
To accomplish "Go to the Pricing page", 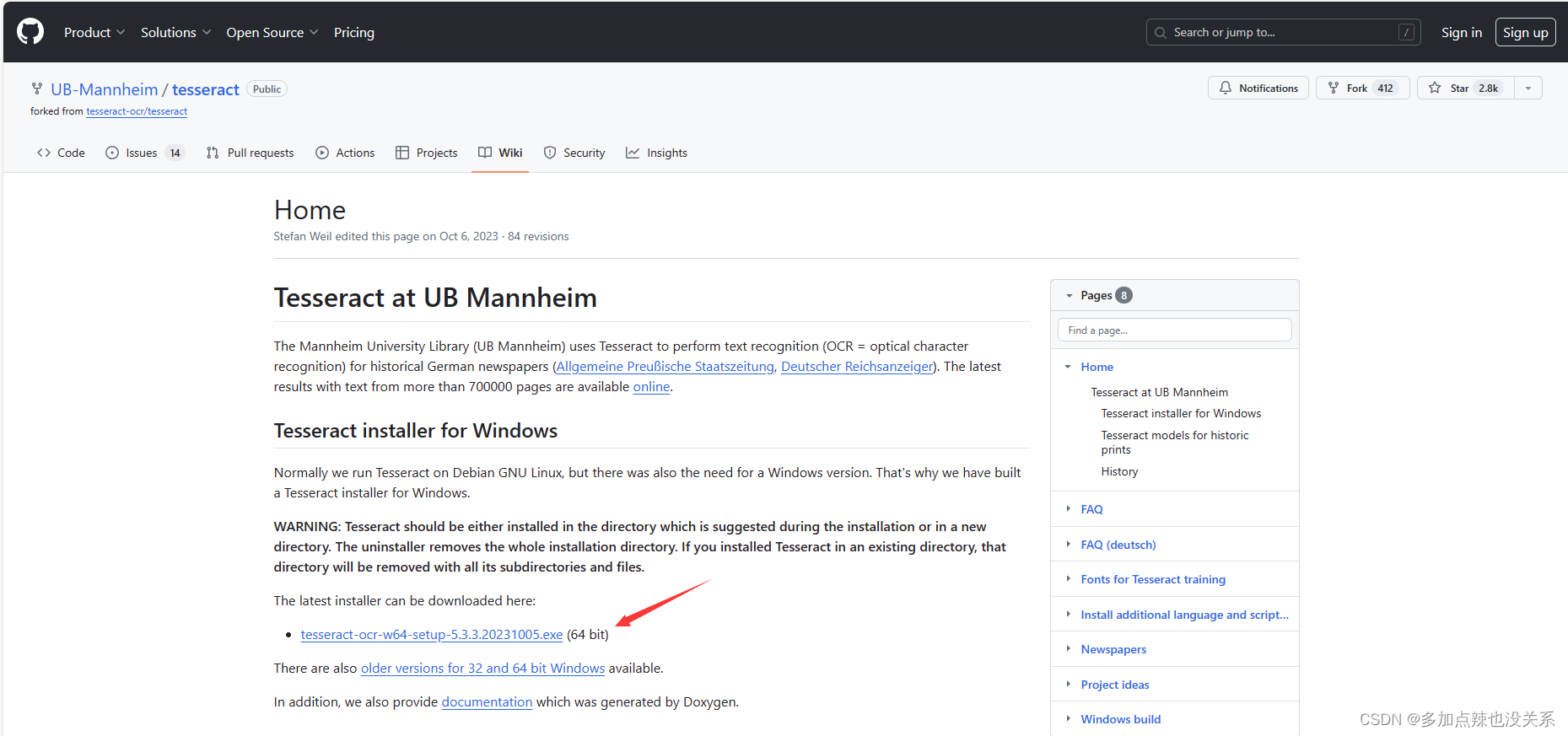I will click(x=354, y=32).
